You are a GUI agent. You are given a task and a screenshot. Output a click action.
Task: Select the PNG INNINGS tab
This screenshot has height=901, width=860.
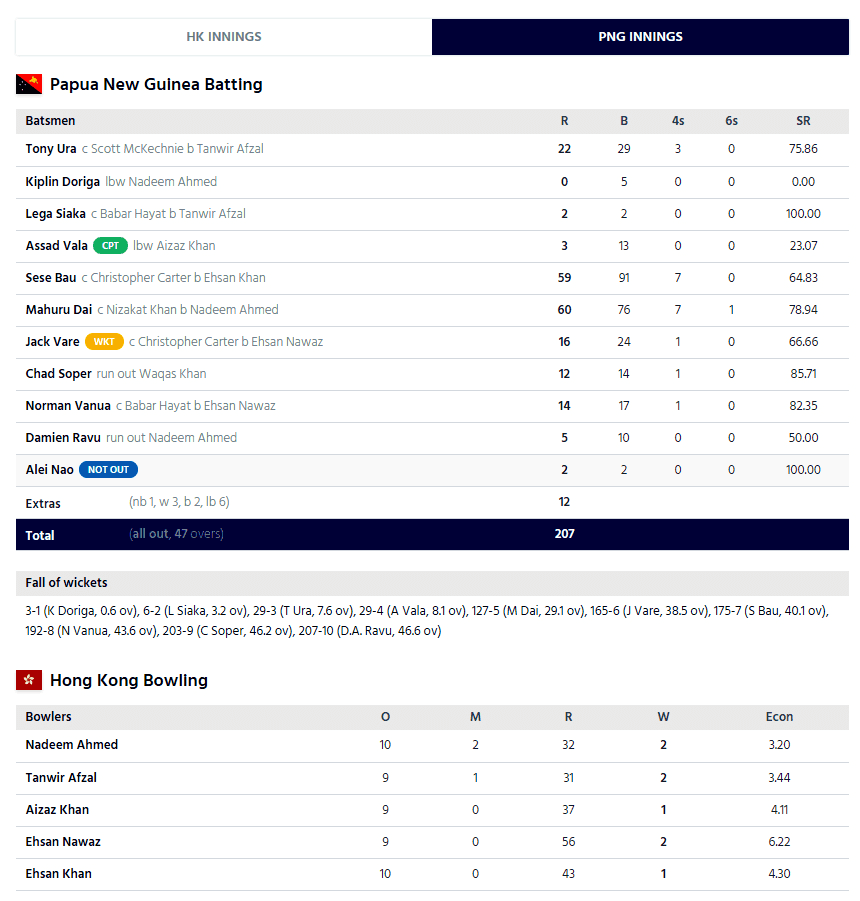point(640,37)
